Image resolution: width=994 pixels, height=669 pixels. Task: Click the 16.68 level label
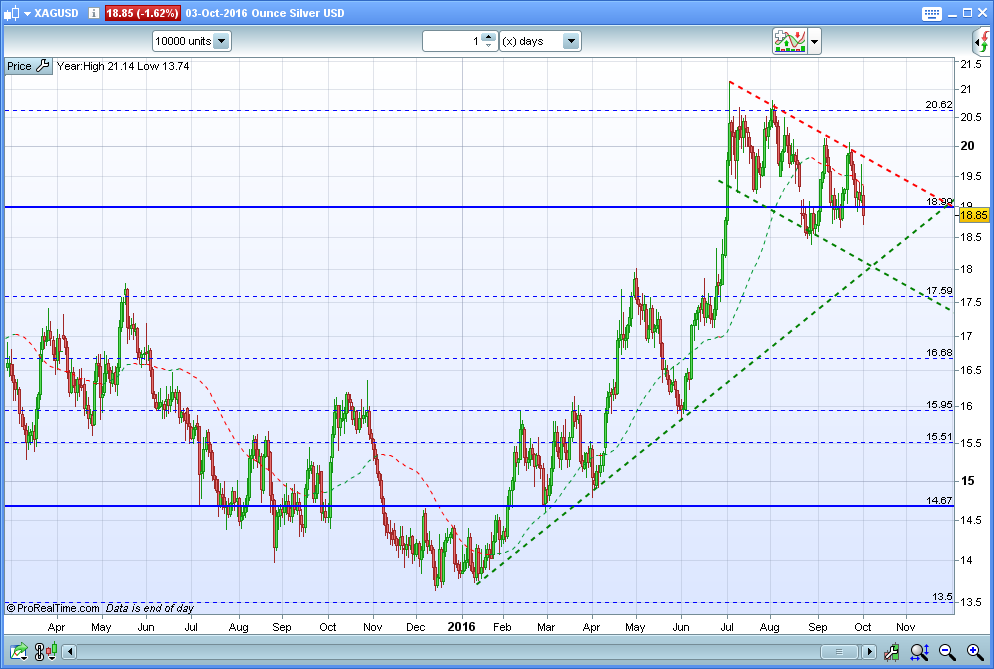(x=939, y=353)
